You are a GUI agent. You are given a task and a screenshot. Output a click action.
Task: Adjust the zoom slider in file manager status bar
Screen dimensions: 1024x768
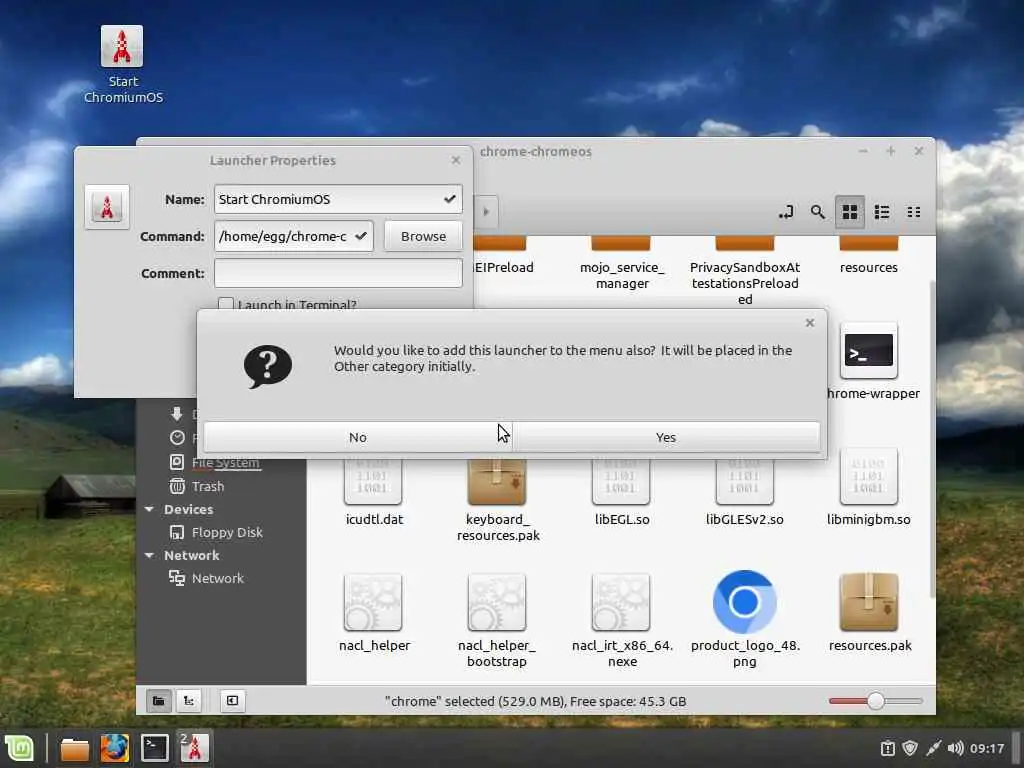875,701
